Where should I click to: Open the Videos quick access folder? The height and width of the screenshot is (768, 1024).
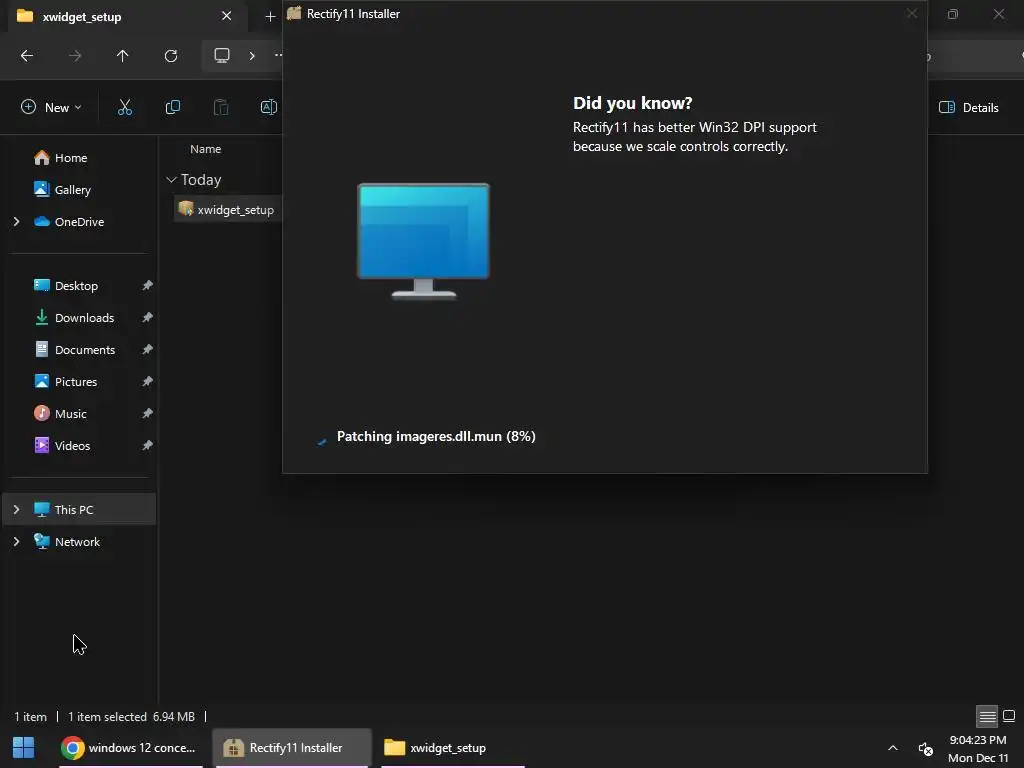click(x=62, y=446)
